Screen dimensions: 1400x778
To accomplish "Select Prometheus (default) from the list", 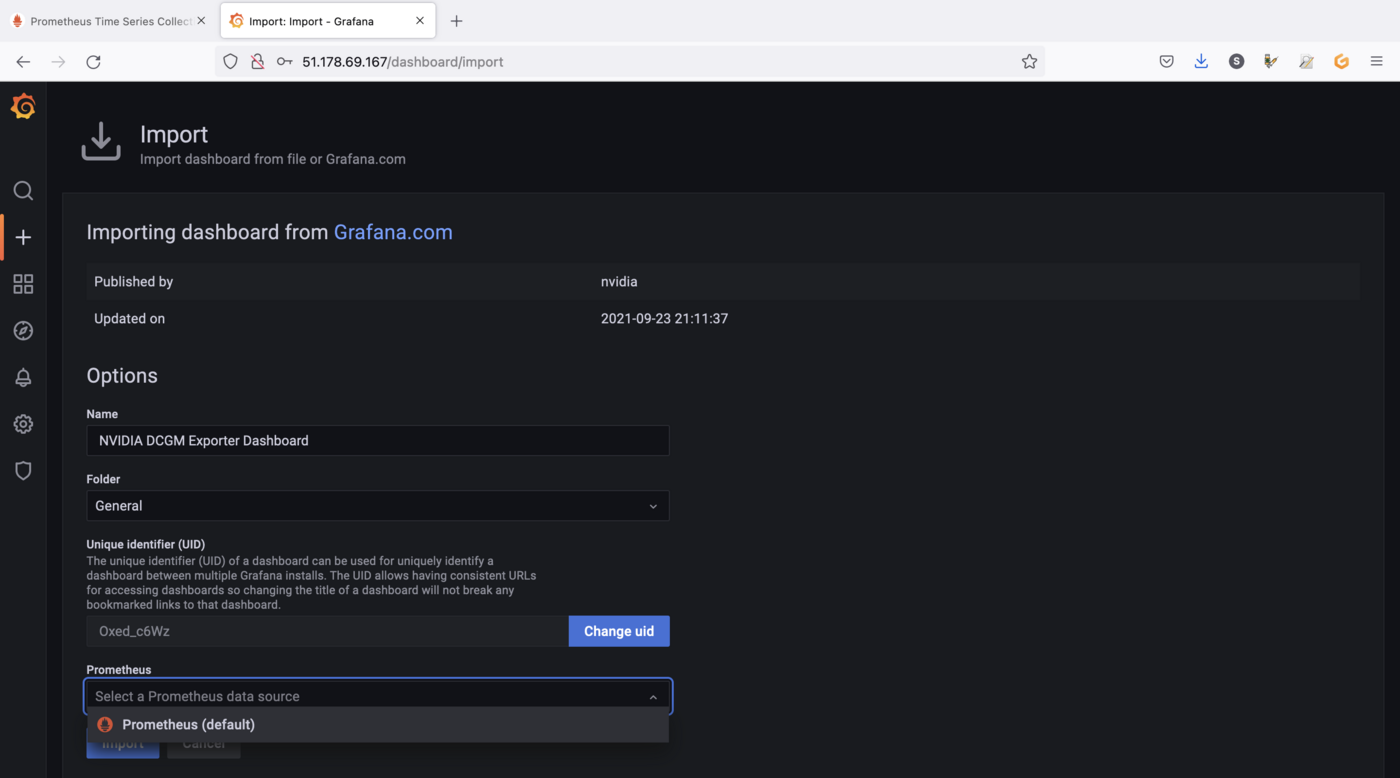I will pos(188,724).
